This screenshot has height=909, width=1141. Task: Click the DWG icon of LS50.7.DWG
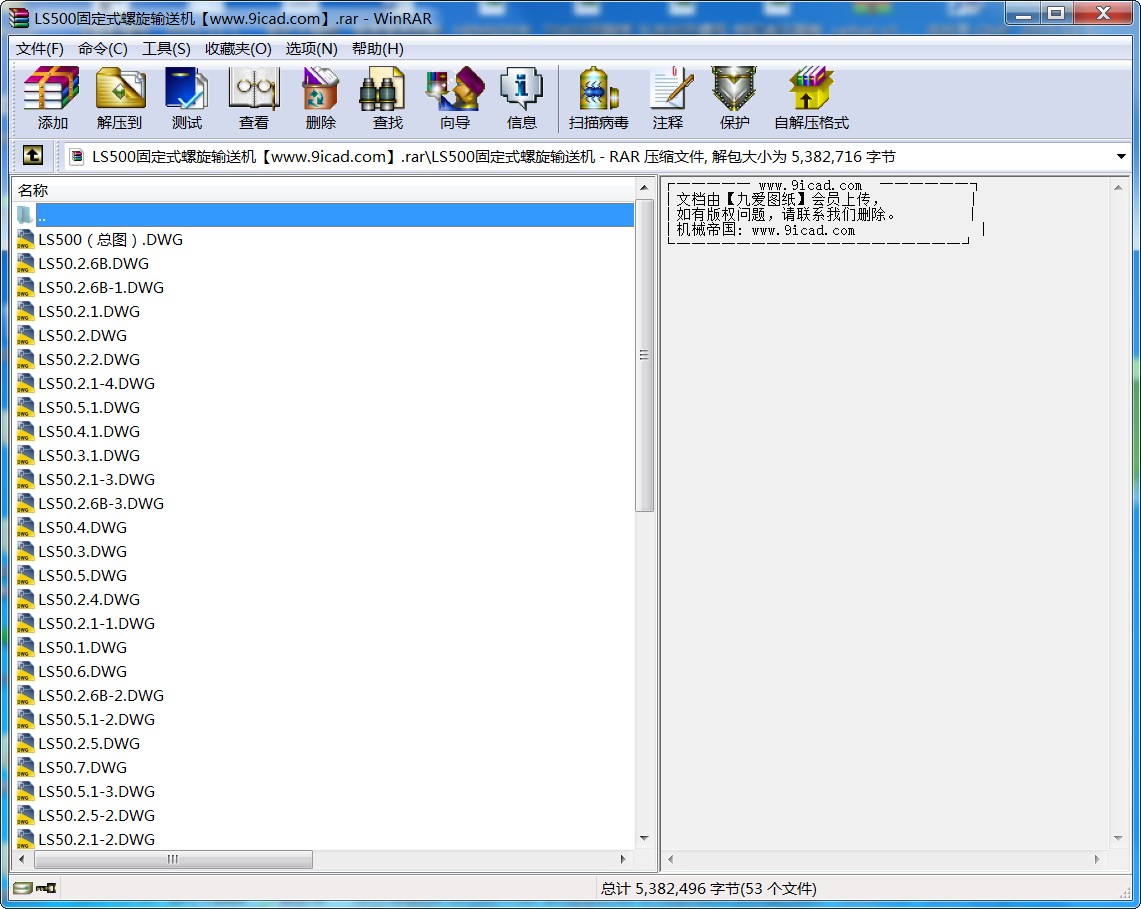pyautogui.click(x=25, y=768)
